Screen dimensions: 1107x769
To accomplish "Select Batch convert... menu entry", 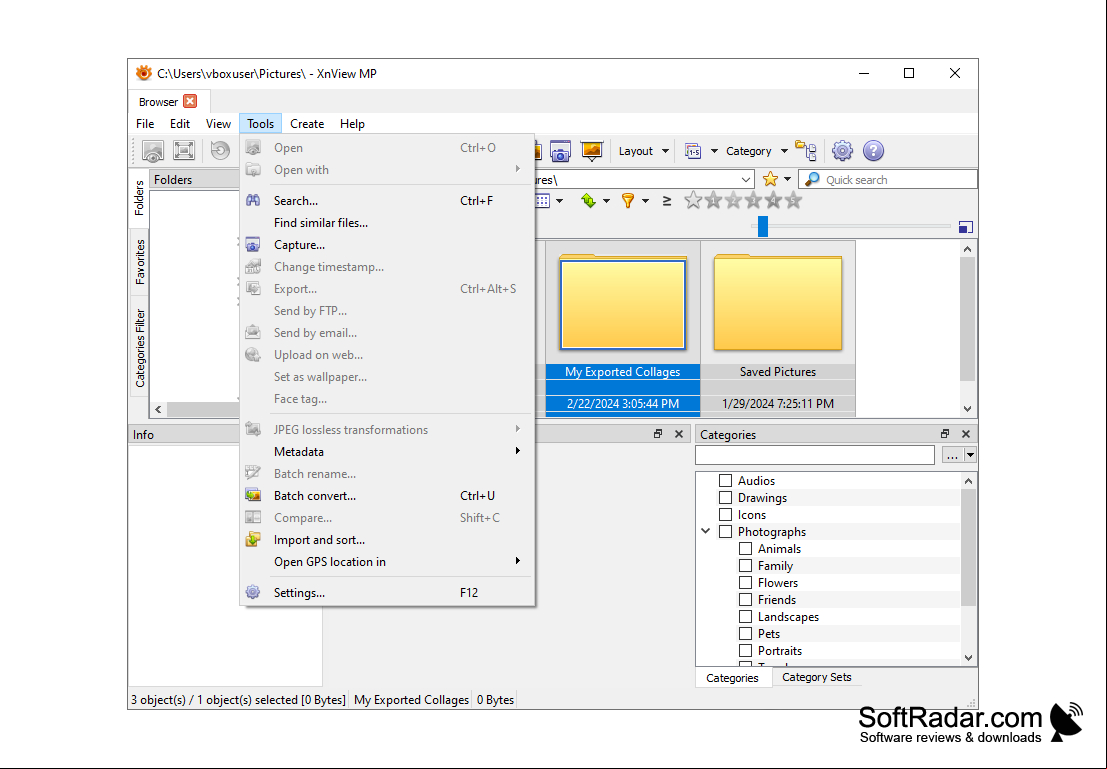I will click(387, 496).
